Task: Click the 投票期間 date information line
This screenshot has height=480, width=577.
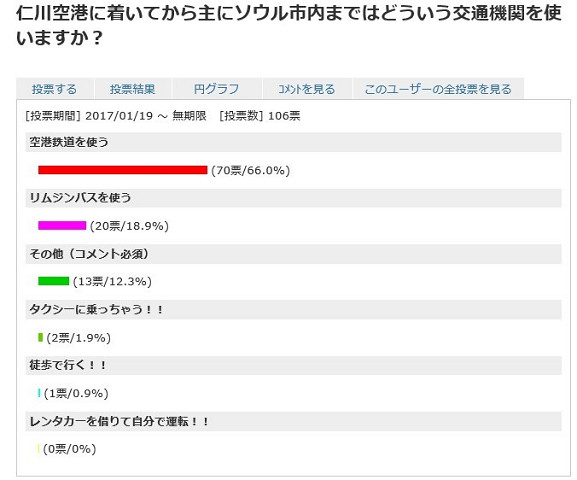Action: (163, 116)
